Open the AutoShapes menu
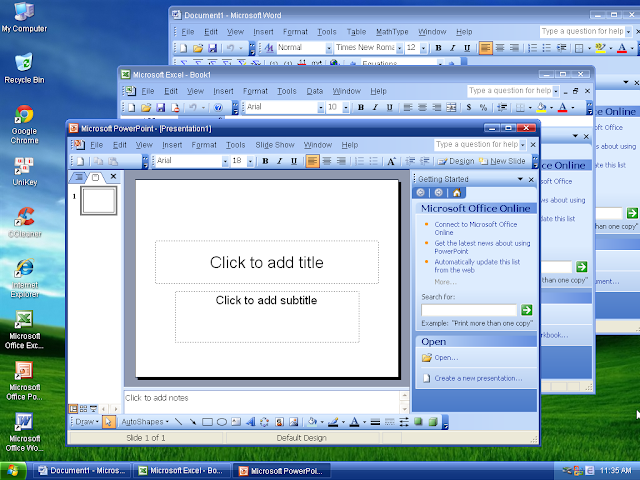Viewport: 640px width, 480px height. point(145,422)
